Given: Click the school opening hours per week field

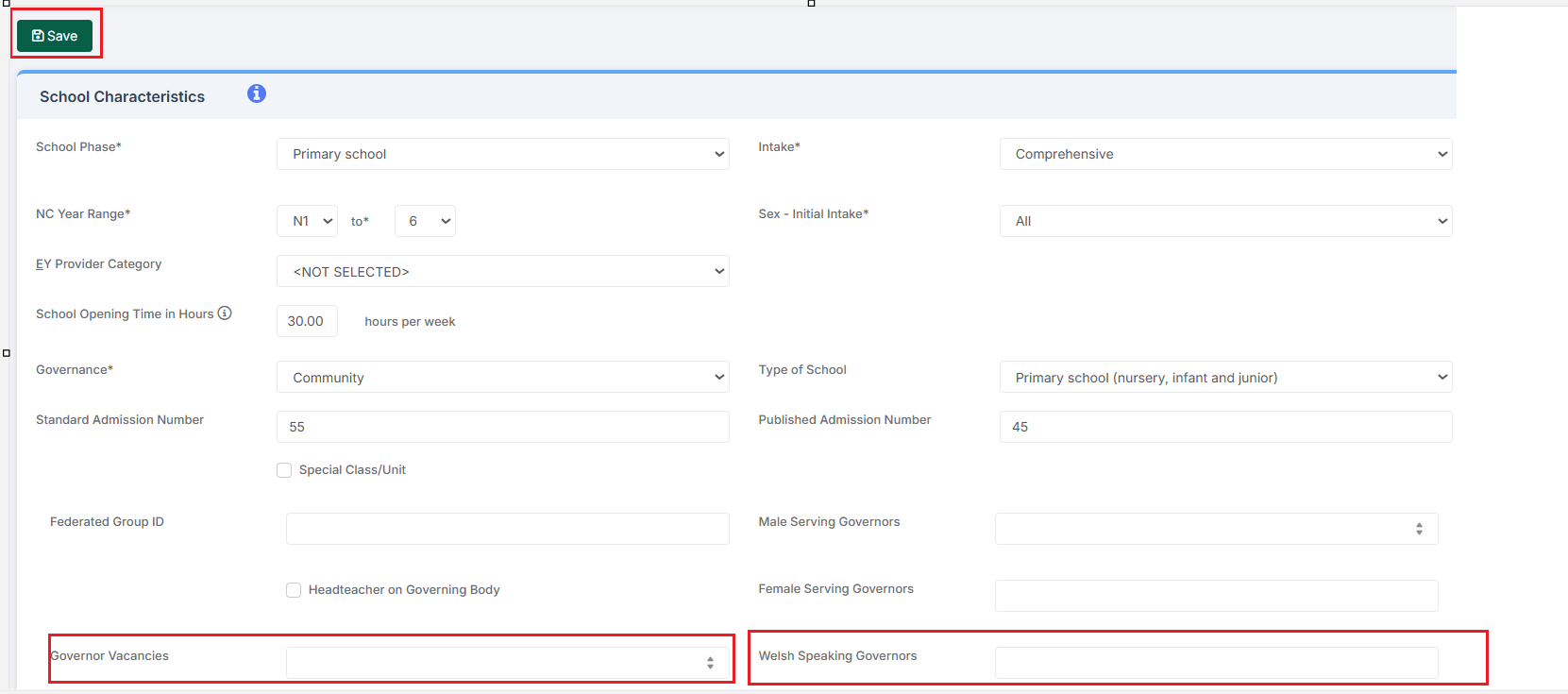Looking at the screenshot, I should coord(307,321).
